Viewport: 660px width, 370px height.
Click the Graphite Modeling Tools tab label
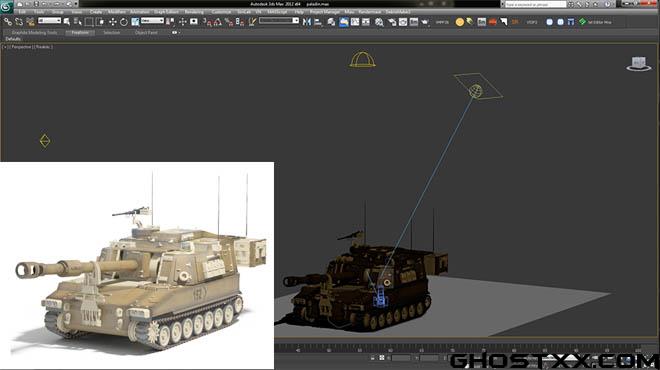[x=35, y=32]
